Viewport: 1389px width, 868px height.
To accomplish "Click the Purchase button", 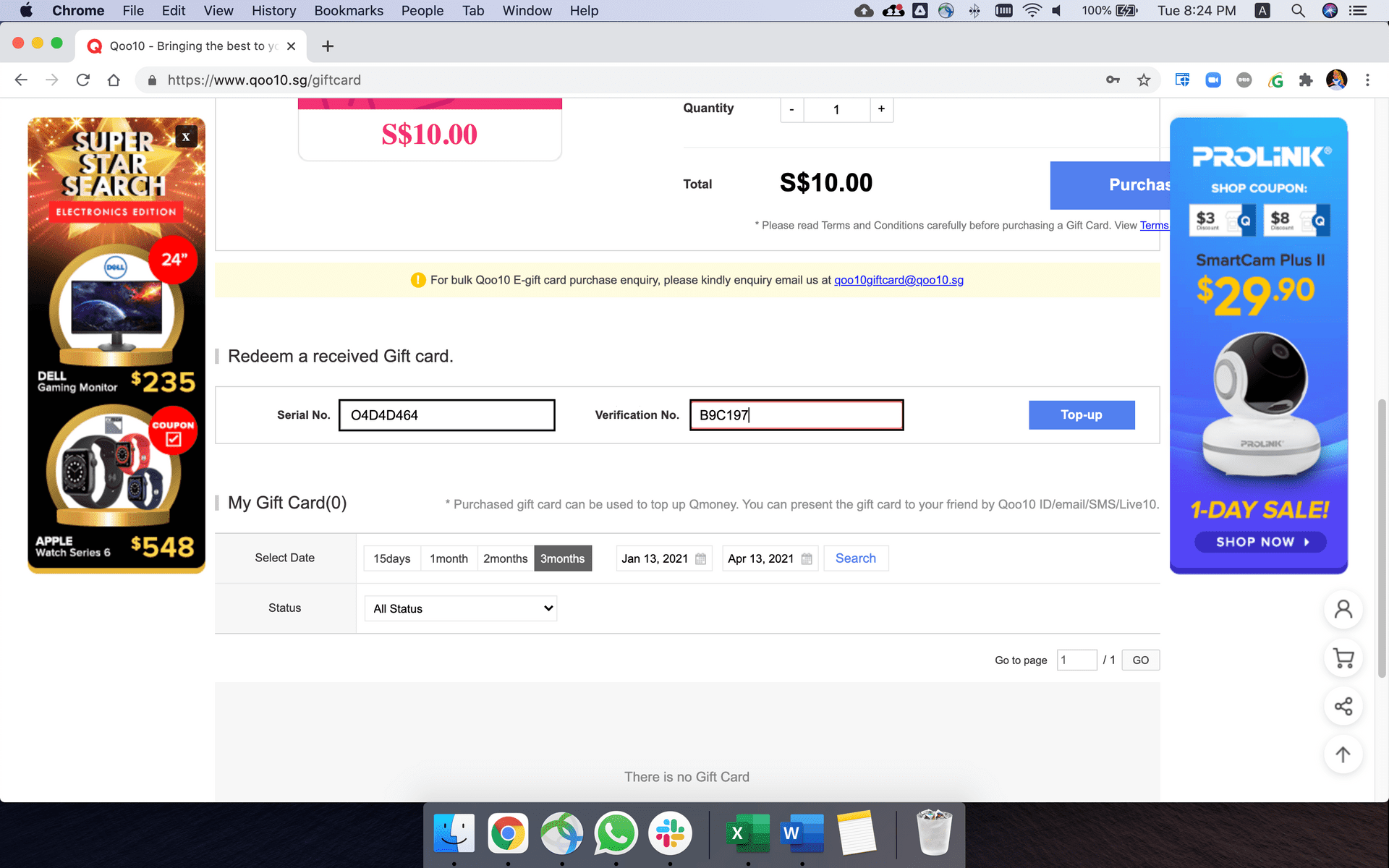I will pos(1110,185).
